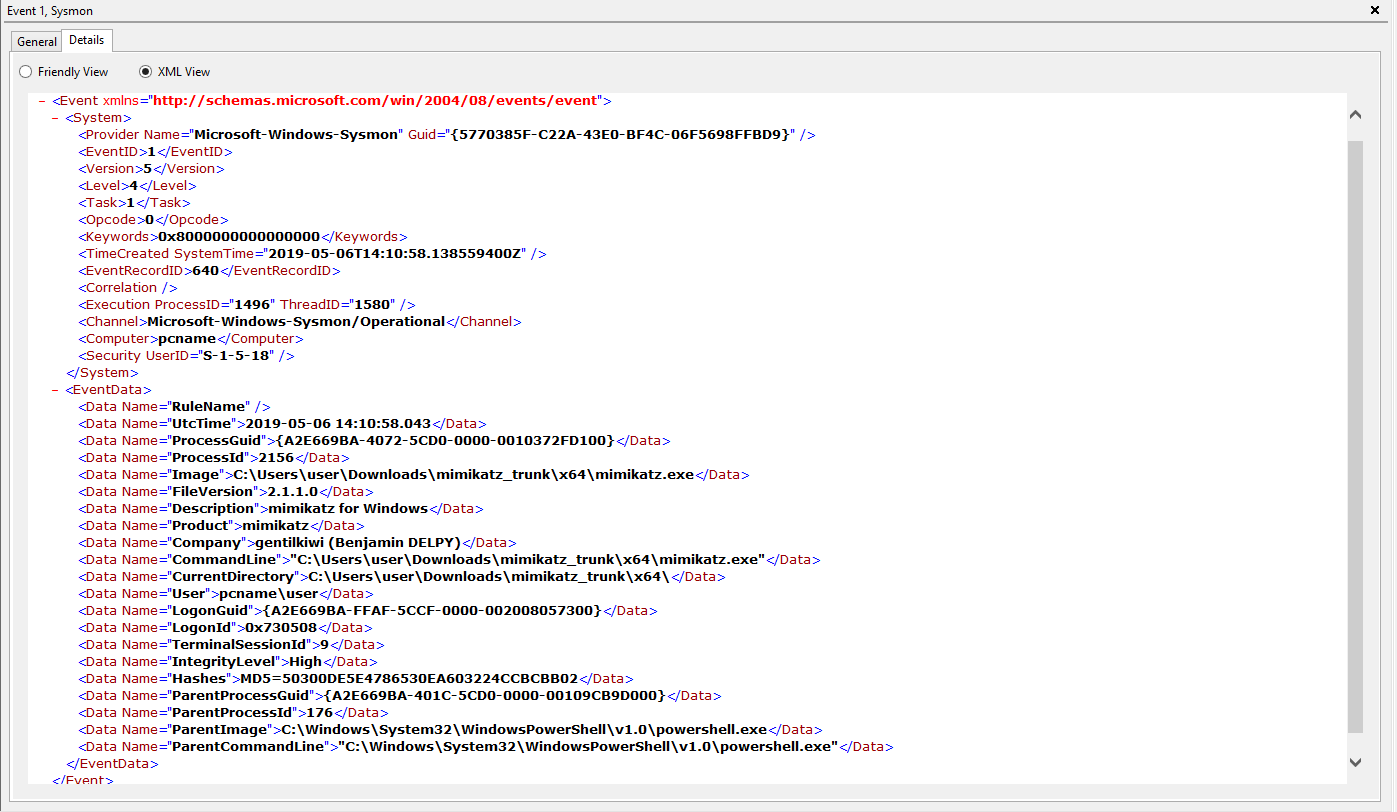Click the Keywords 0x8000000000000000 line

tap(242, 237)
